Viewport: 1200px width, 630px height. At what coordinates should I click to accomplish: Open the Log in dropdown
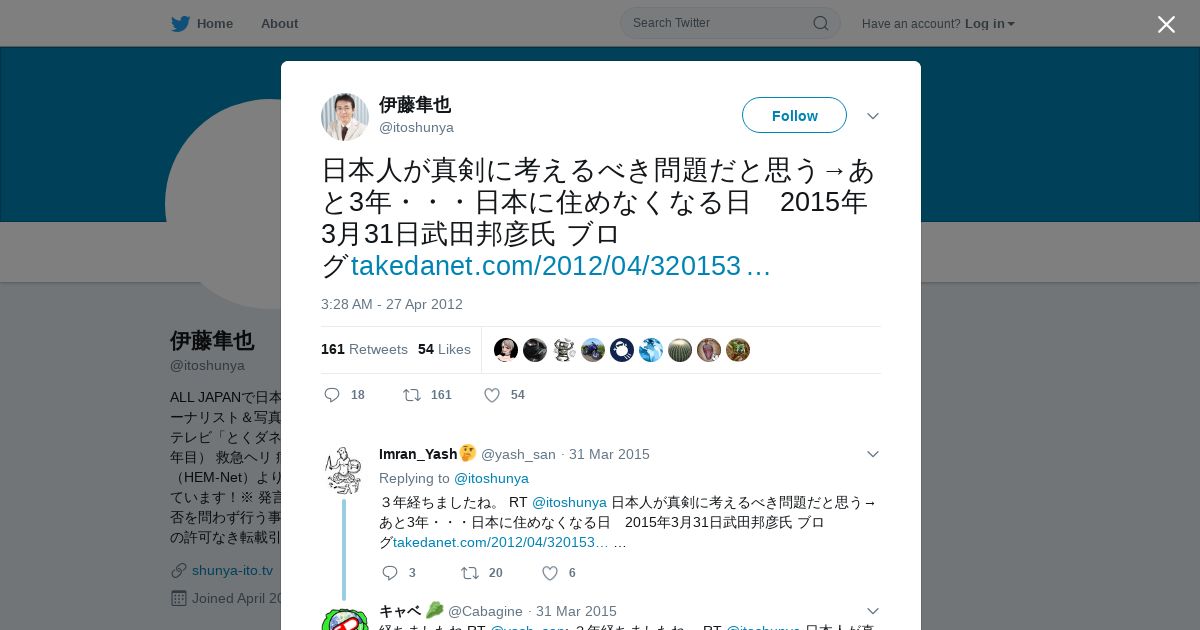(989, 24)
